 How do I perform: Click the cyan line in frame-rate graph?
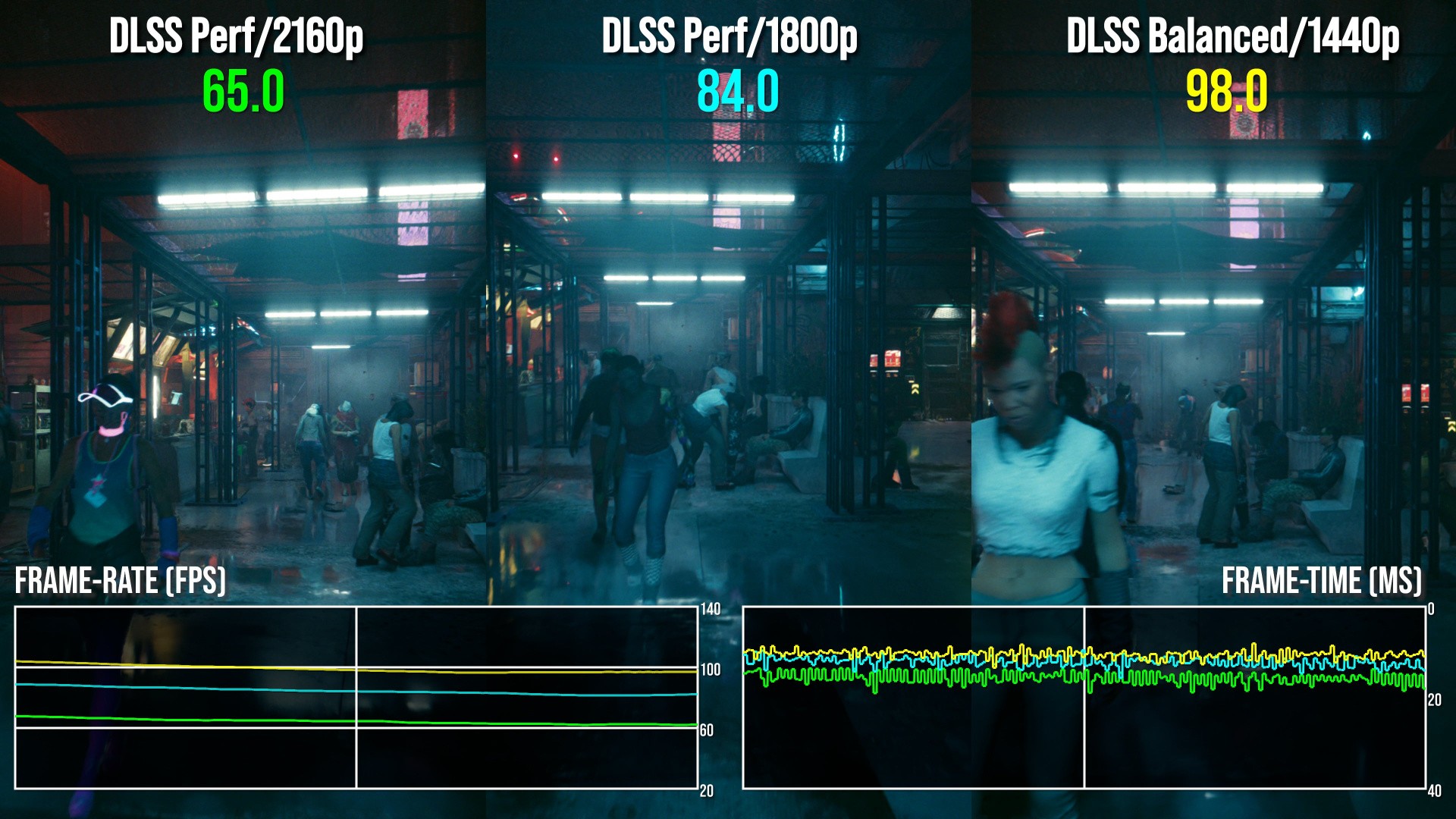190,688
